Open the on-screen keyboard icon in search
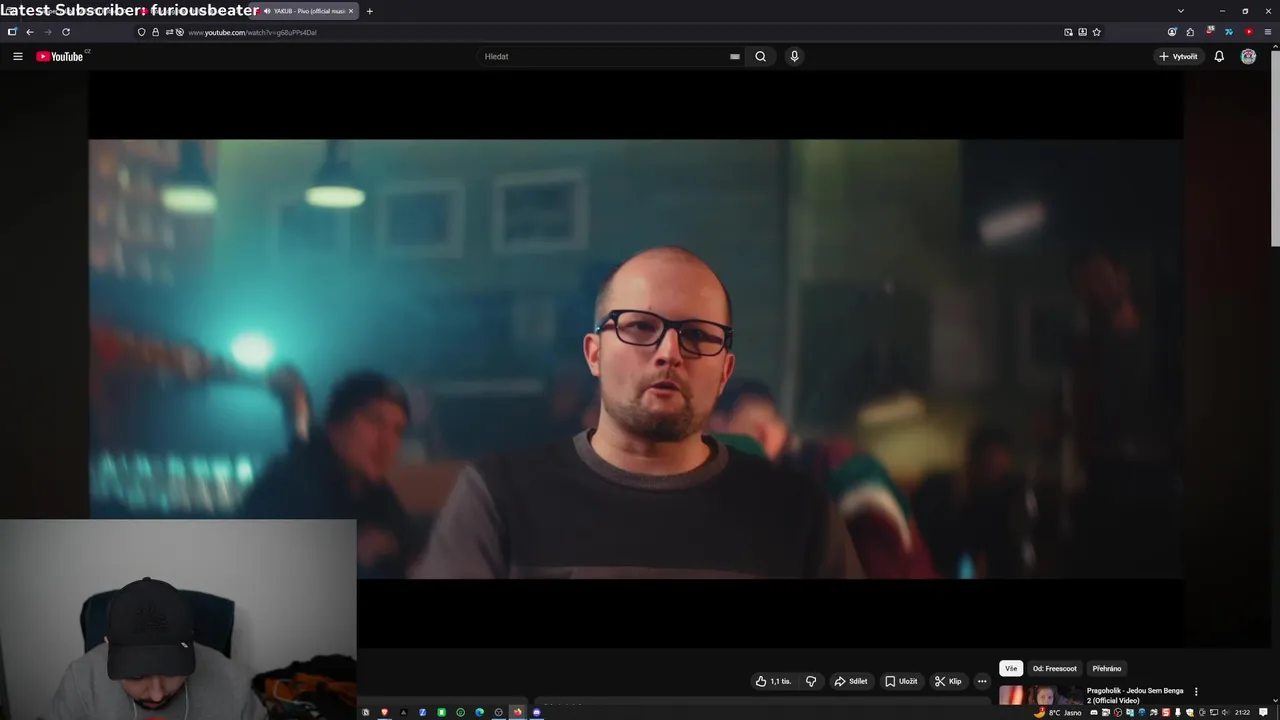This screenshot has height=720, width=1280. pyautogui.click(x=735, y=56)
